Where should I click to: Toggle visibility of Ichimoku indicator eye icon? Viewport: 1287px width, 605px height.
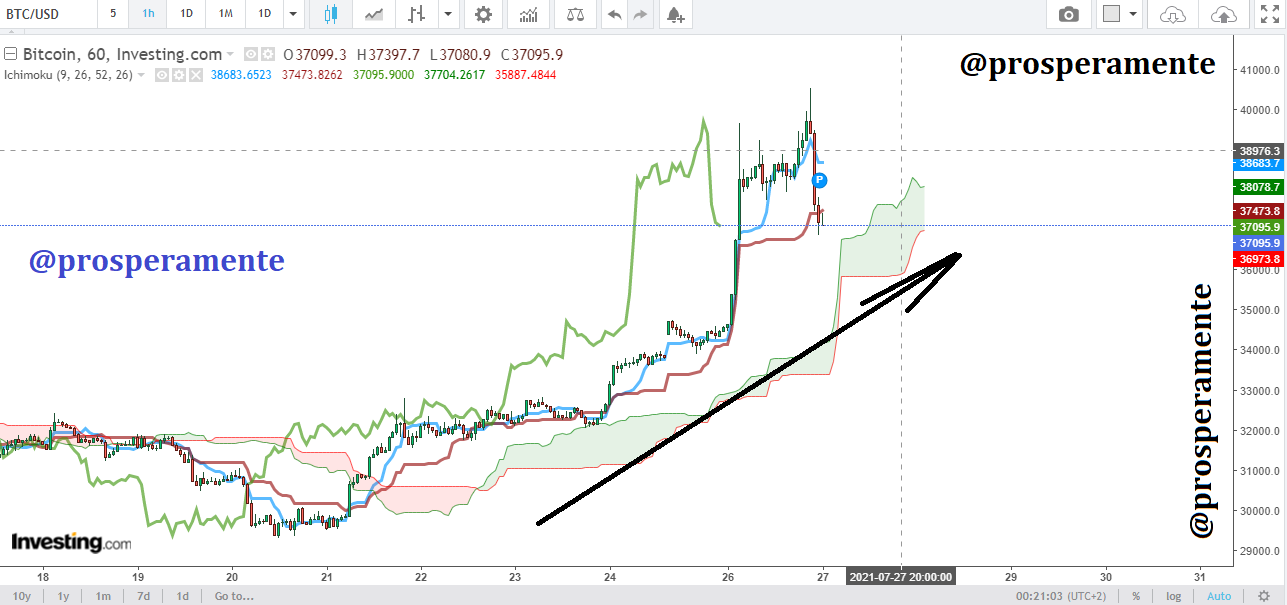[162, 75]
